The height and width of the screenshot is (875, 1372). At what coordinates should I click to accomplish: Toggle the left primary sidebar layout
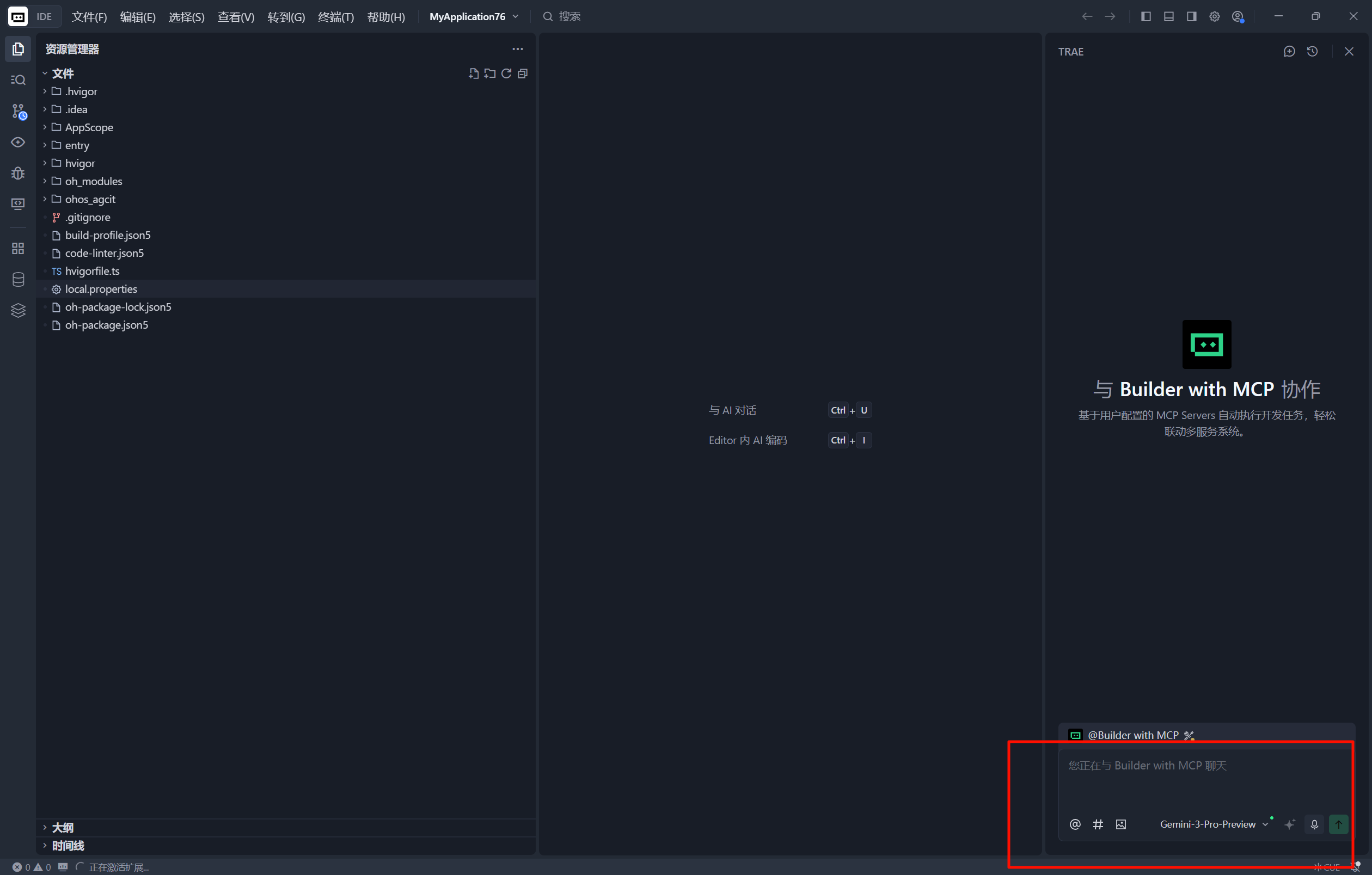[x=1146, y=16]
